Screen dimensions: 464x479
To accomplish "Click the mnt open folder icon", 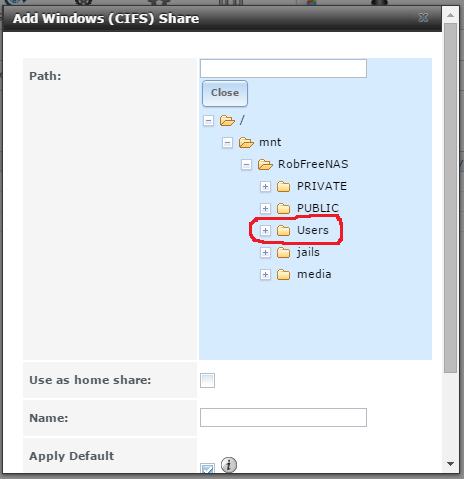I will [246, 142].
